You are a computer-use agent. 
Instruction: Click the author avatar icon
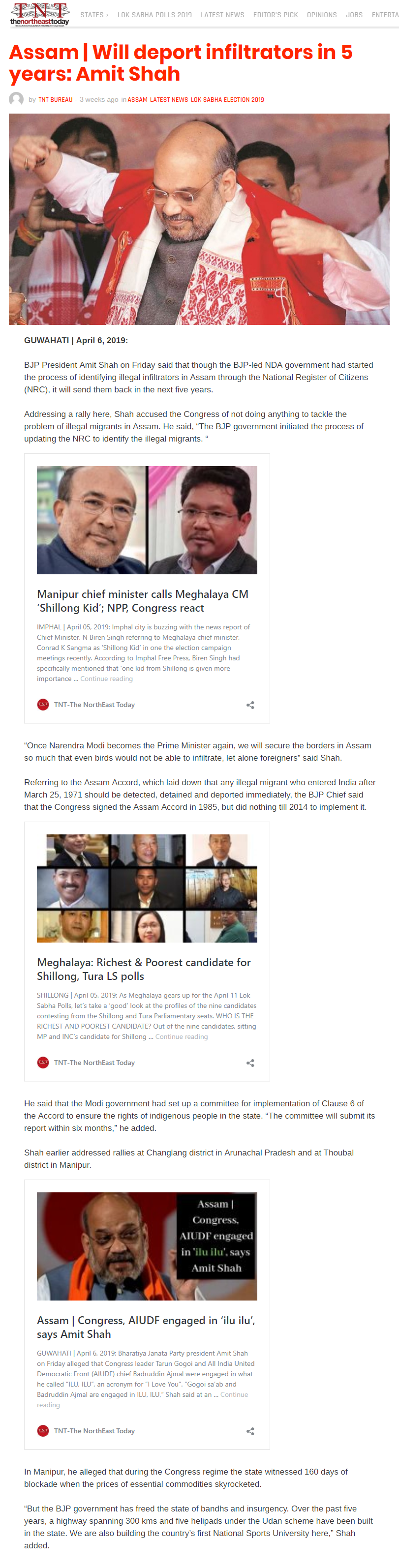tap(16, 99)
